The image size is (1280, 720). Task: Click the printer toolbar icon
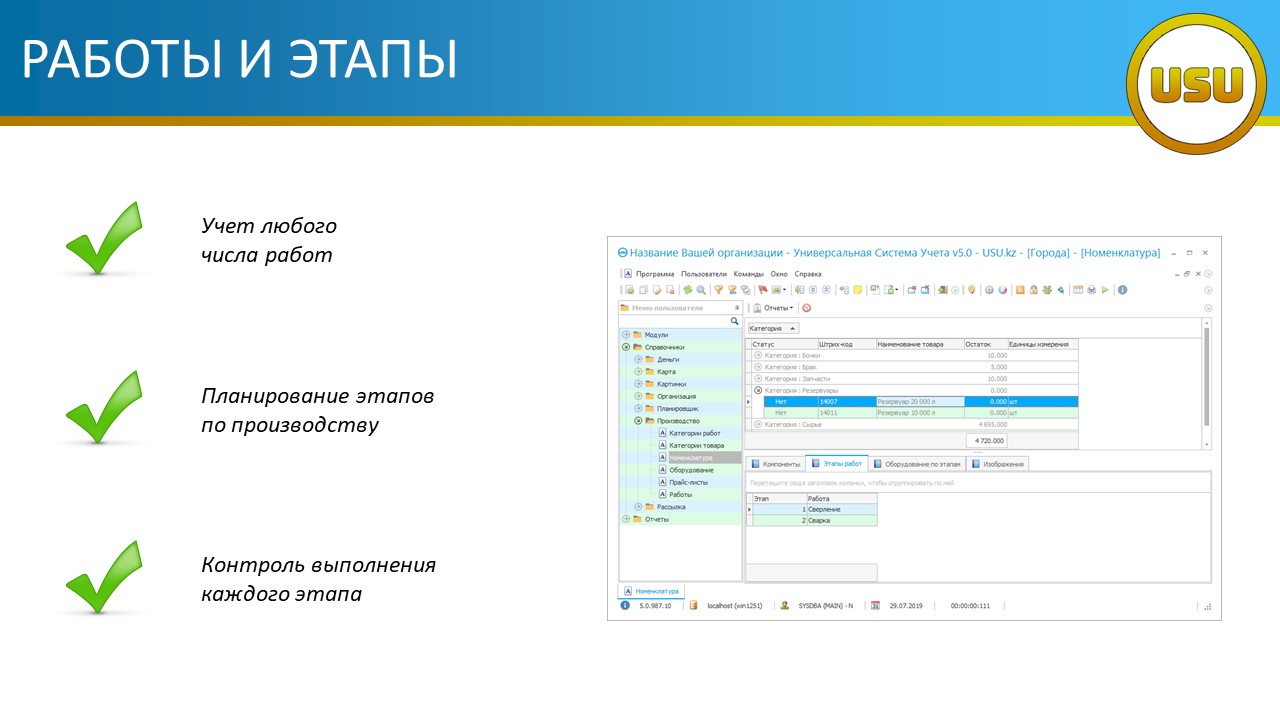tap(1092, 290)
